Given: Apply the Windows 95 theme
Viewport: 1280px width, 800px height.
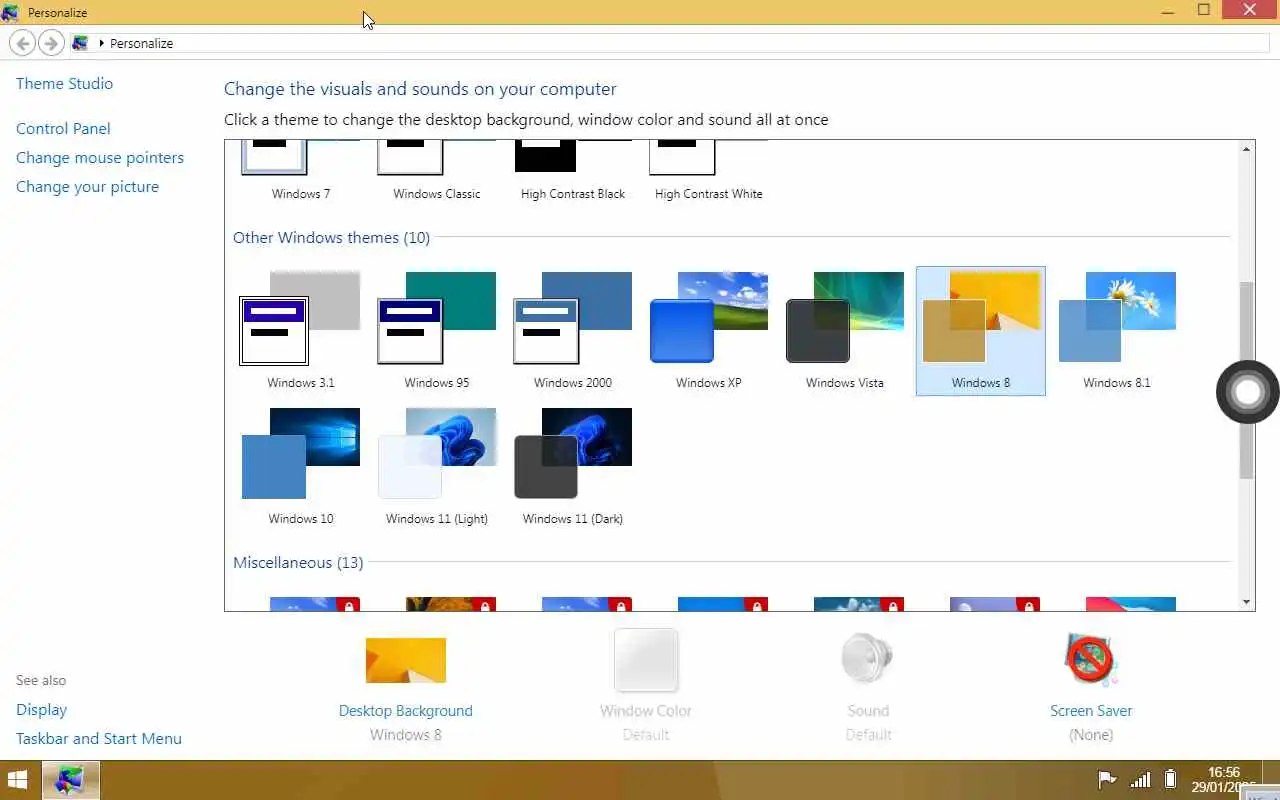Looking at the screenshot, I should pyautogui.click(x=436, y=331).
